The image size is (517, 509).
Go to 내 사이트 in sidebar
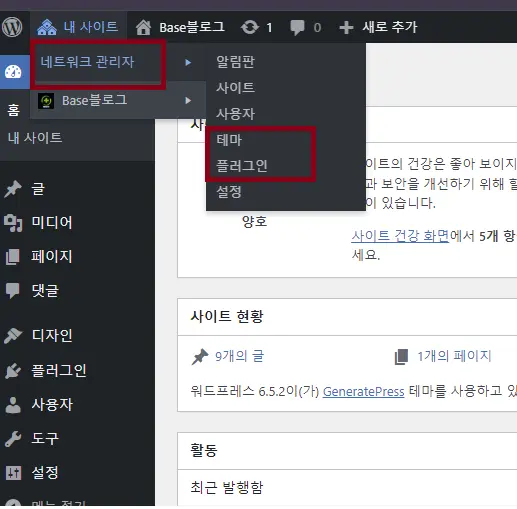tap(35, 137)
